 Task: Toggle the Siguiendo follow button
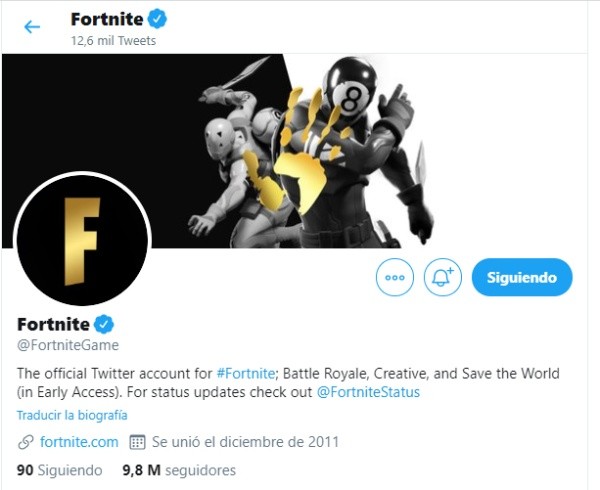[x=521, y=277]
